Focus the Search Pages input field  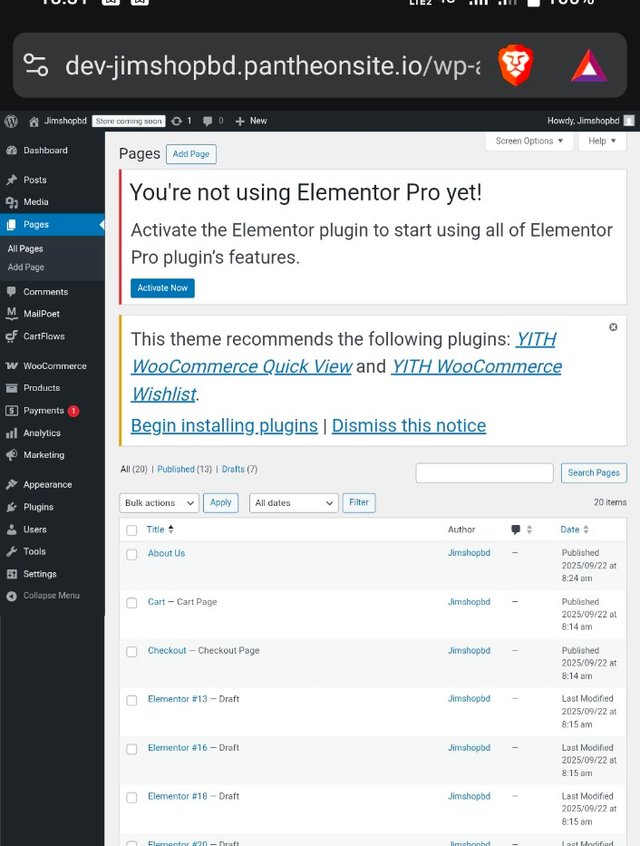point(484,472)
